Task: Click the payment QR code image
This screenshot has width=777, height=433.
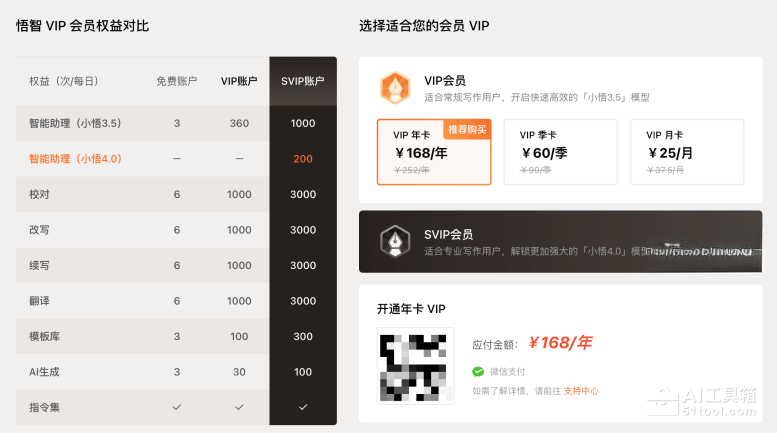Action: tap(416, 365)
